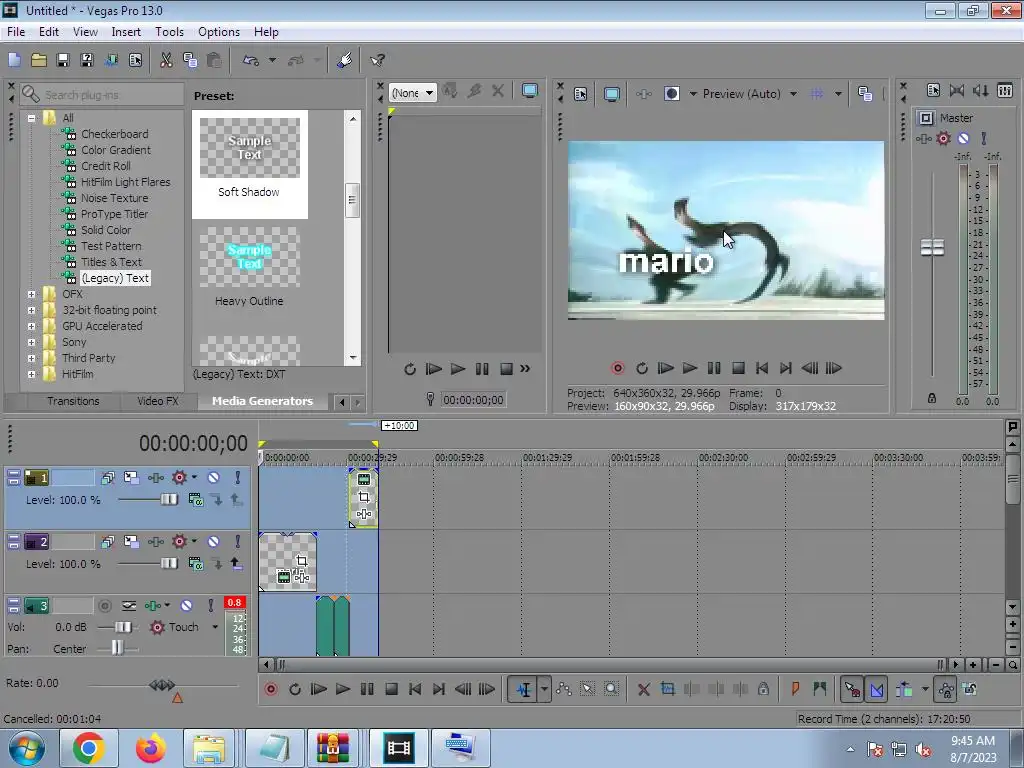Expand the 32-bit floating point folder
1024x768 pixels.
coord(31,310)
